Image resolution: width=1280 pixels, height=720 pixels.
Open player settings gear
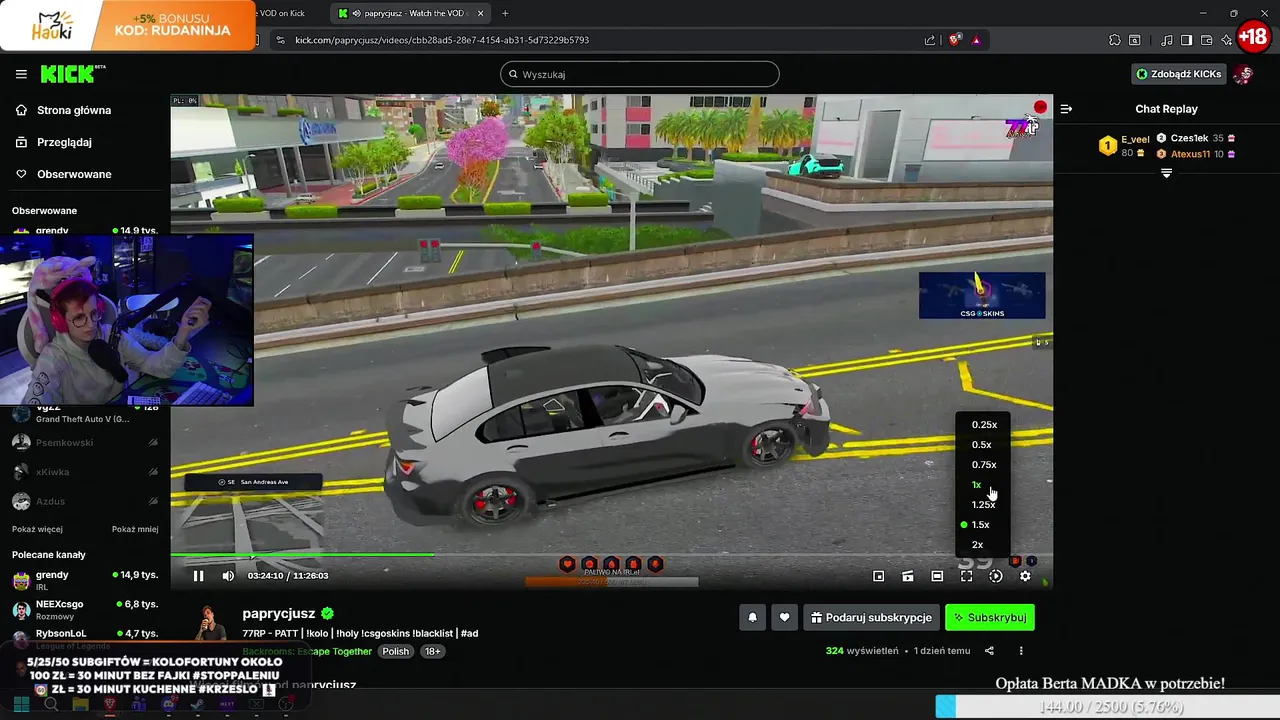coord(1025,576)
